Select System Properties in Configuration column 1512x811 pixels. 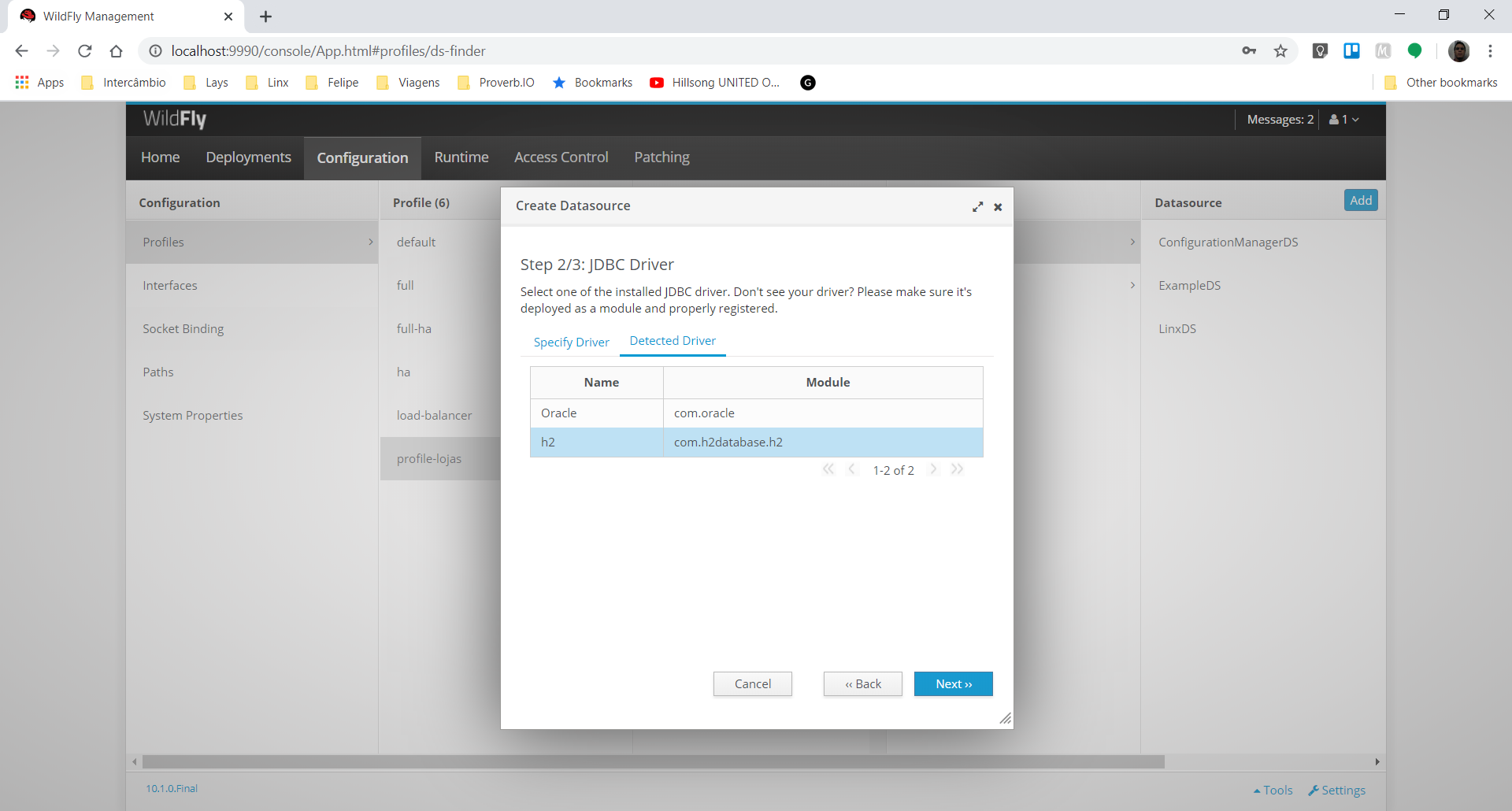[x=252, y=416]
